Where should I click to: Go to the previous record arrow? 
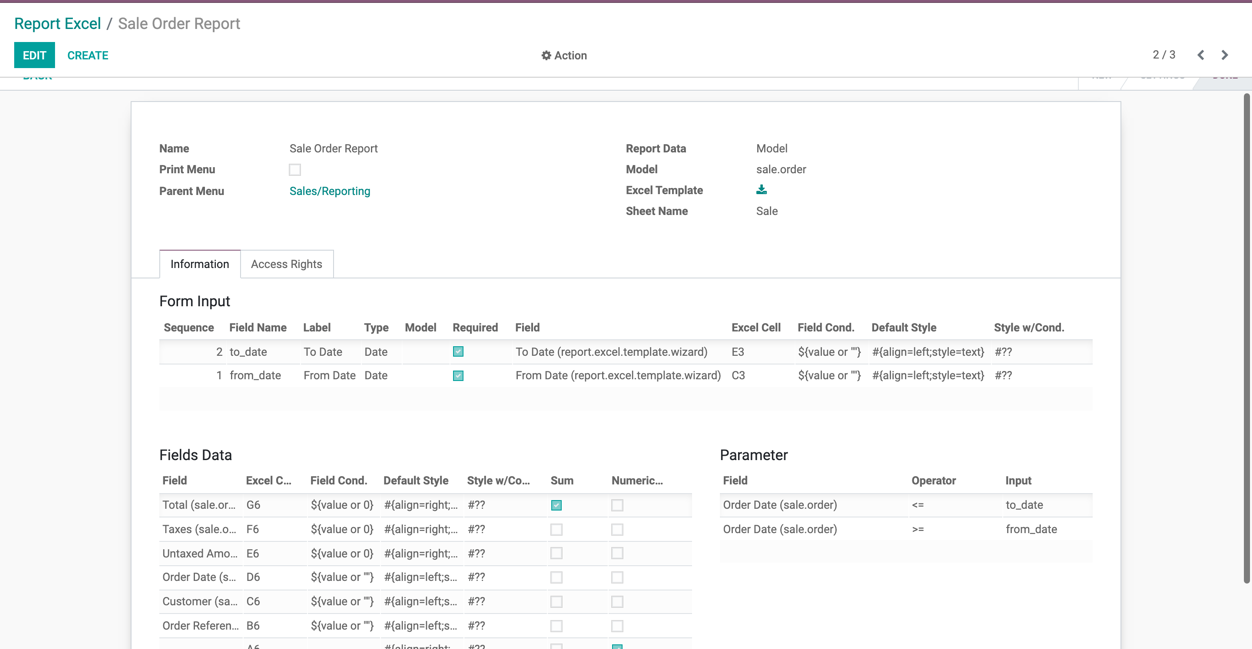[x=1201, y=55]
